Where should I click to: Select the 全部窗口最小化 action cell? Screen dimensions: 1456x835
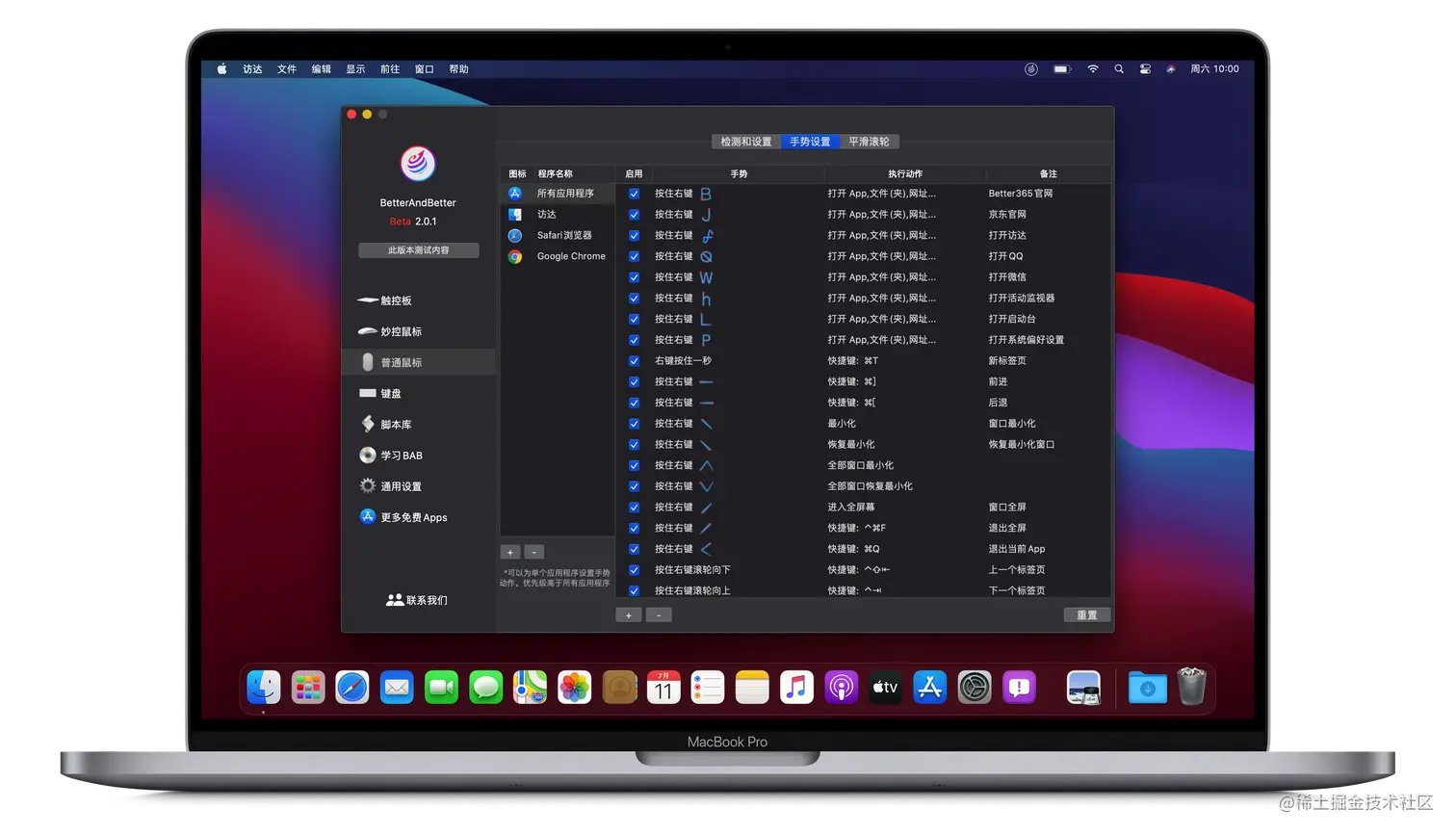[x=861, y=466]
